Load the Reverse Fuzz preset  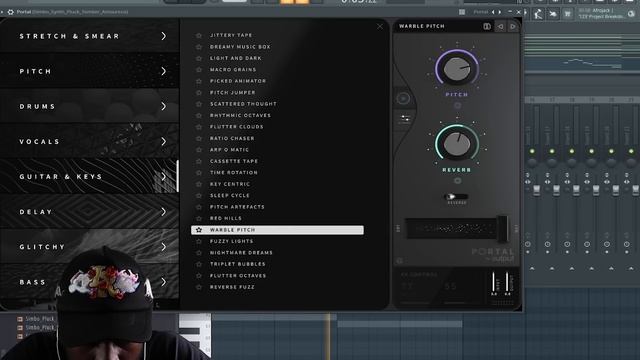click(x=232, y=287)
